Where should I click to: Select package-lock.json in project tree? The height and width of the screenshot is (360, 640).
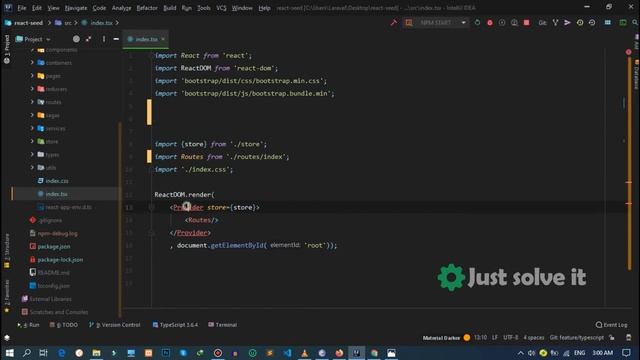(x=60, y=260)
